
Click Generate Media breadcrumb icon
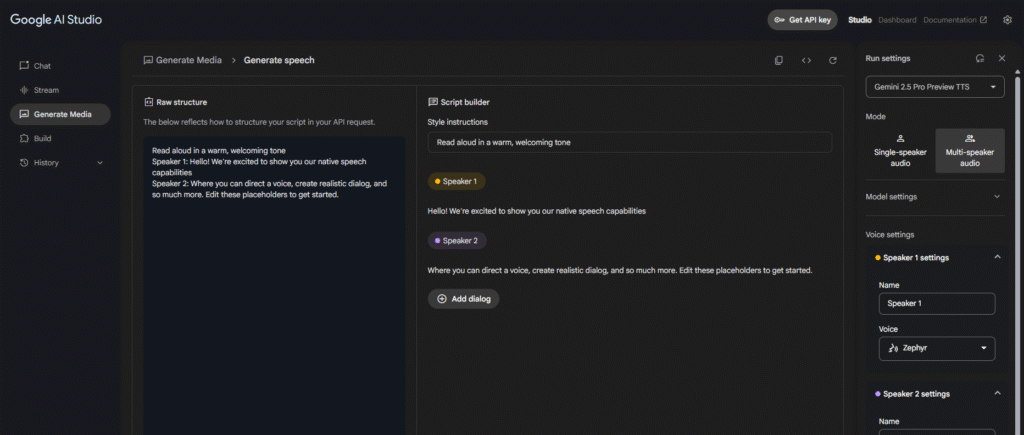point(148,60)
